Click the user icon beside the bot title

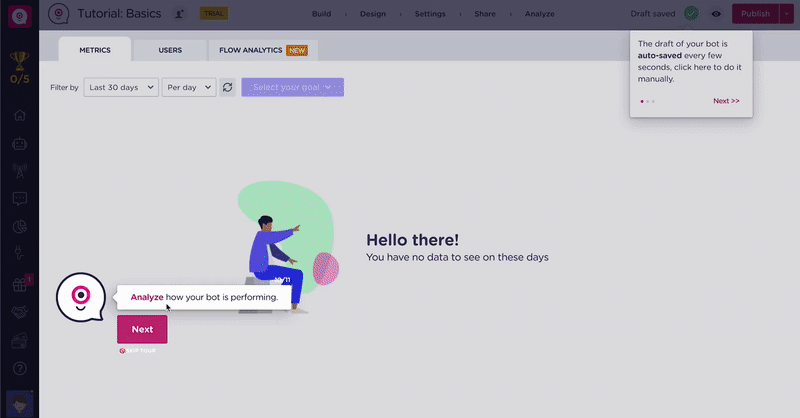click(179, 14)
